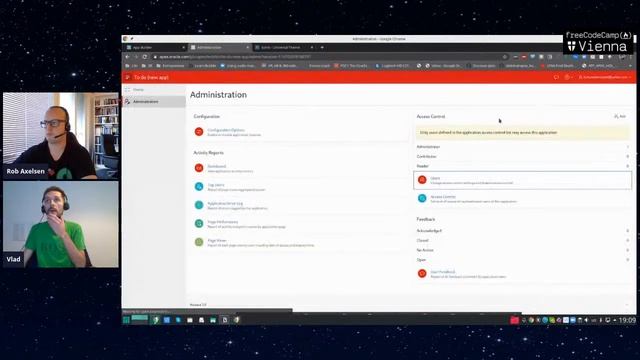Click the Open feedback row
Image resolution: width=640 pixels, height=360 pixels.
coord(522,260)
